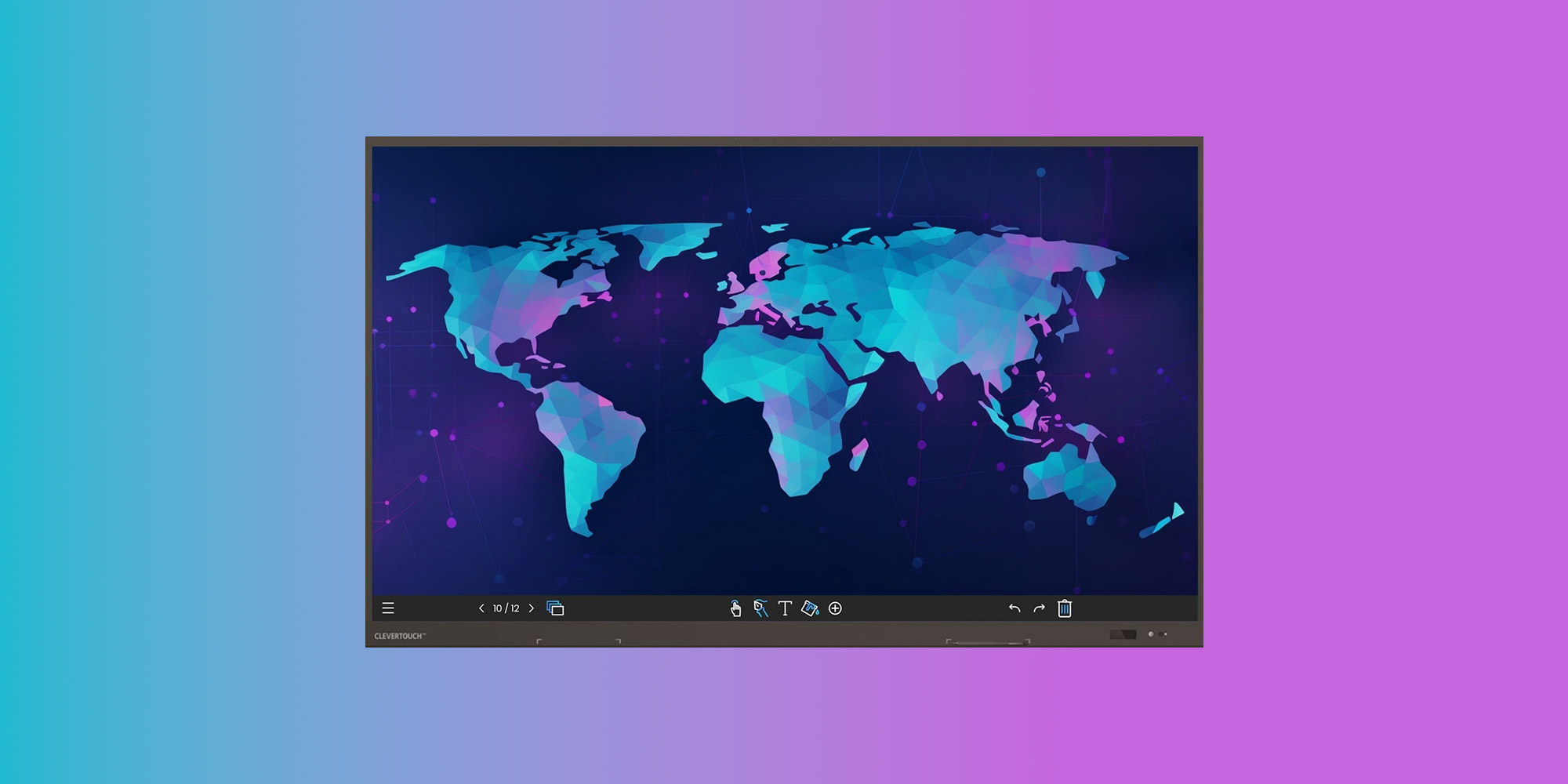This screenshot has width=1568, height=784.
Task: Pick the paint bucket fill tool
Action: (x=810, y=608)
